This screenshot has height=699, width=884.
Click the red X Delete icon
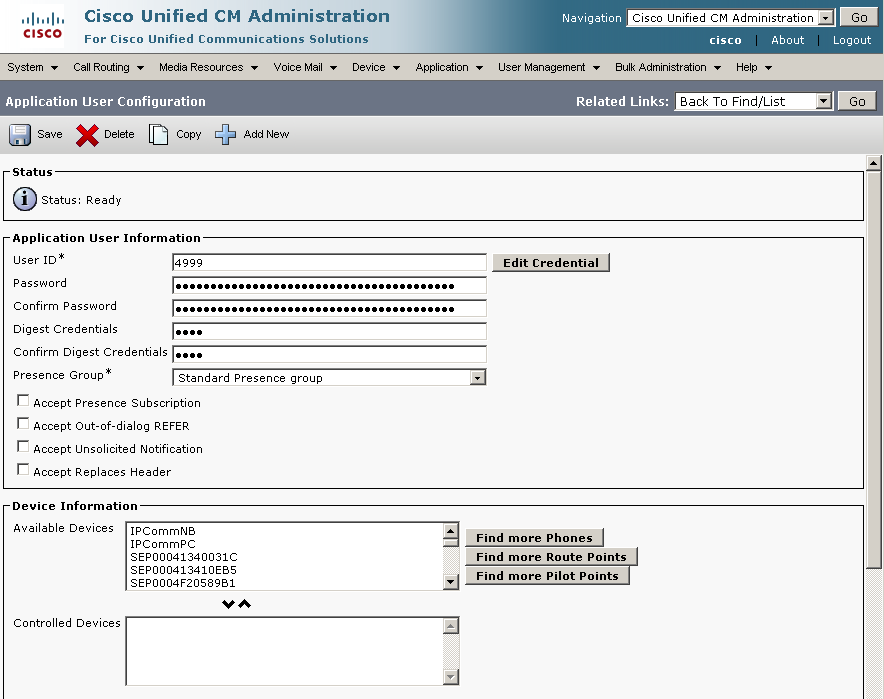pyautogui.click(x=88, y=135)
